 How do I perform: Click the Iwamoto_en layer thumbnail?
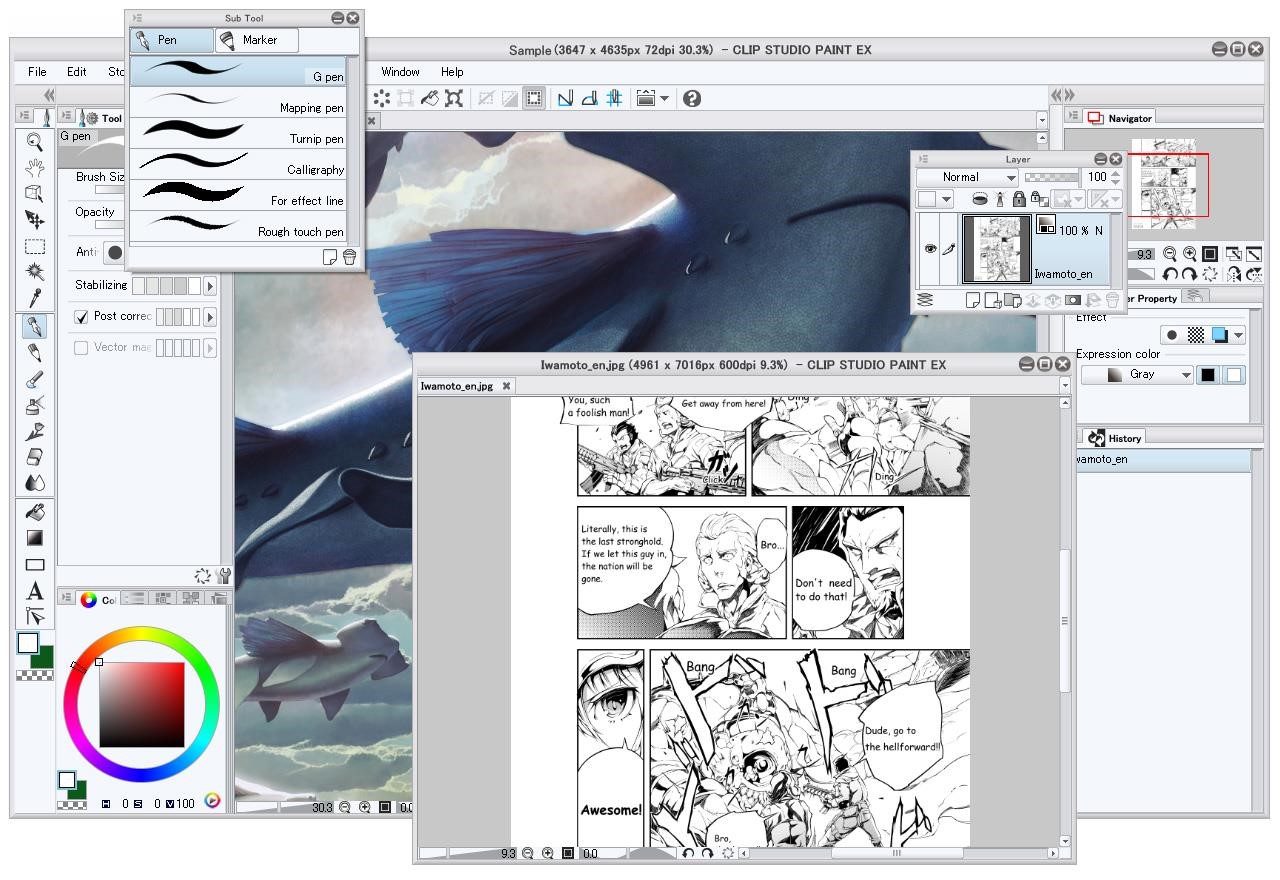click(996, 249)
